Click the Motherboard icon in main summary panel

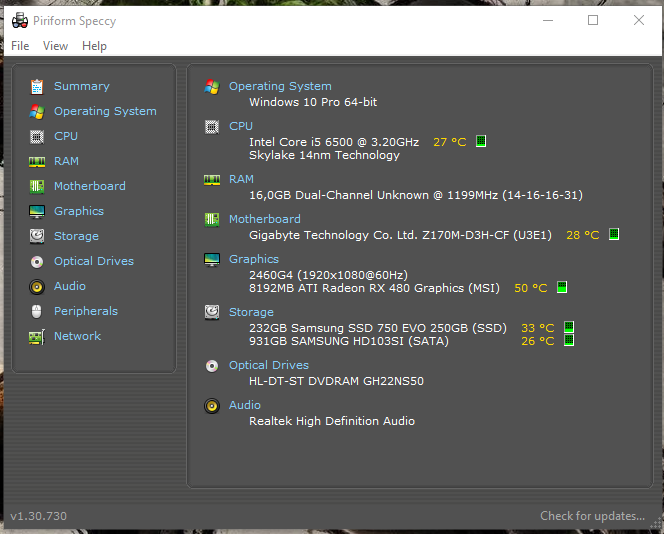click(x=212, y=219)
